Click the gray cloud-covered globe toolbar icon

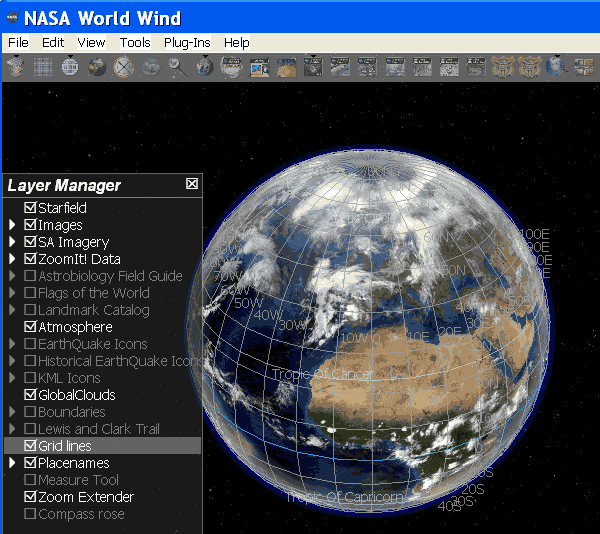pyautogui.click(x=151, y=67)
